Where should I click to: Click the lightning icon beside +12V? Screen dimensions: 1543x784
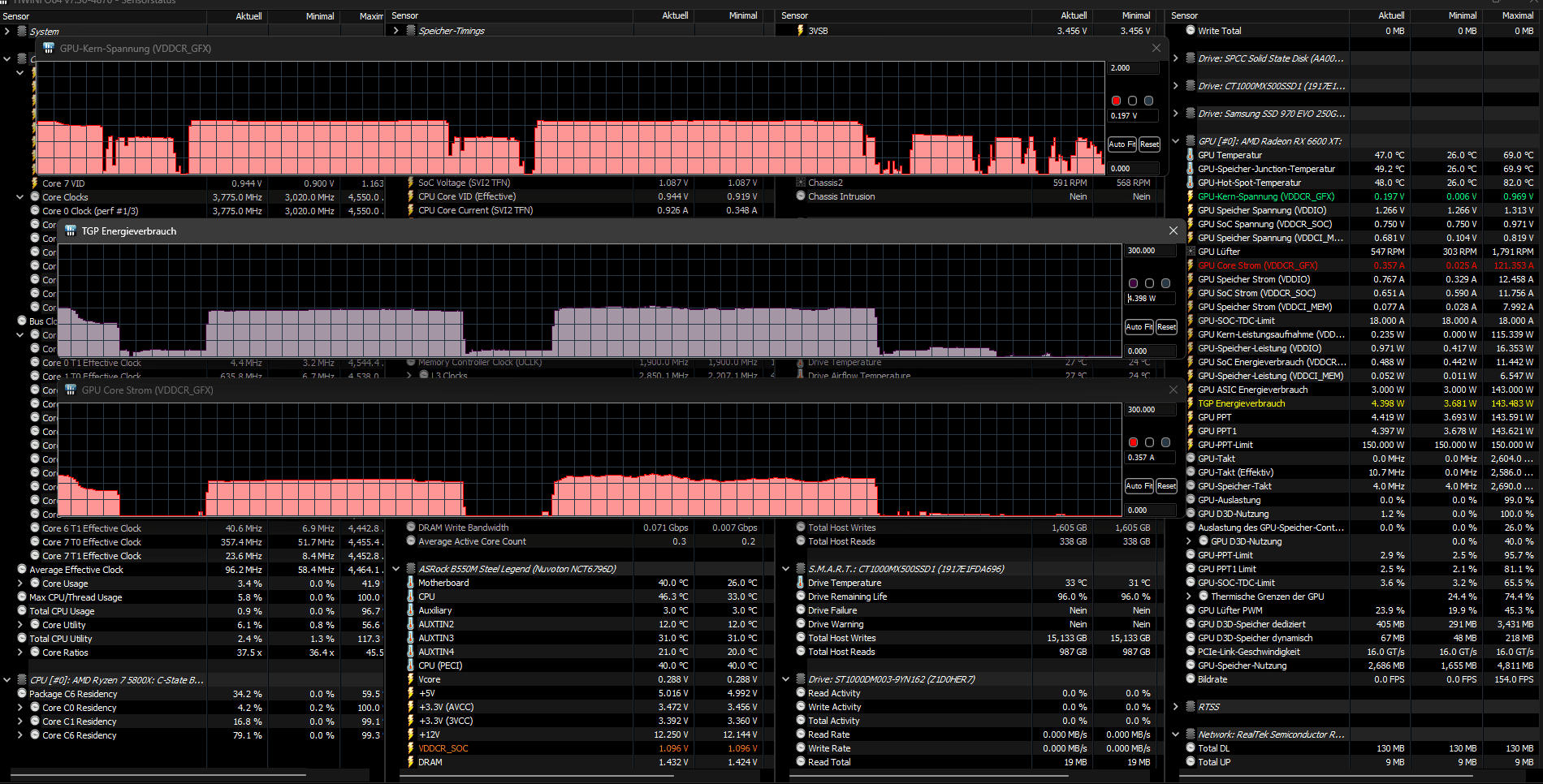411,734
